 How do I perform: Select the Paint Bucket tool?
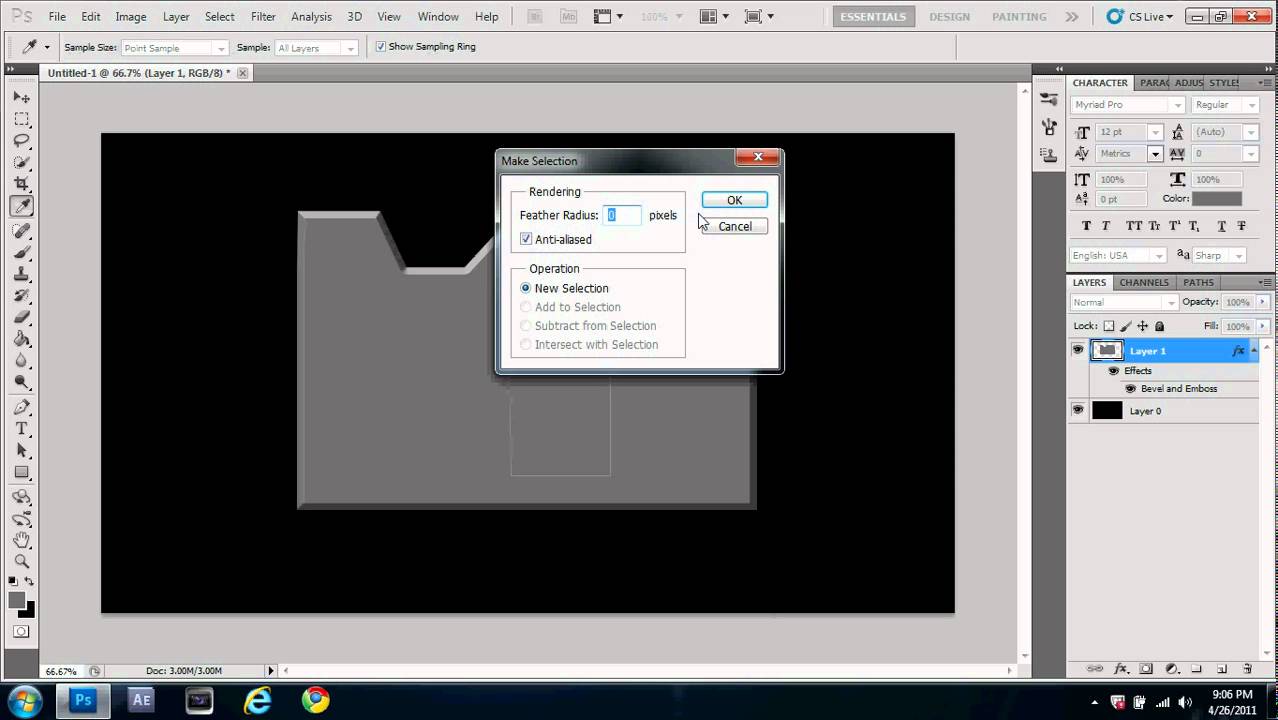click(x=22, y=339)
